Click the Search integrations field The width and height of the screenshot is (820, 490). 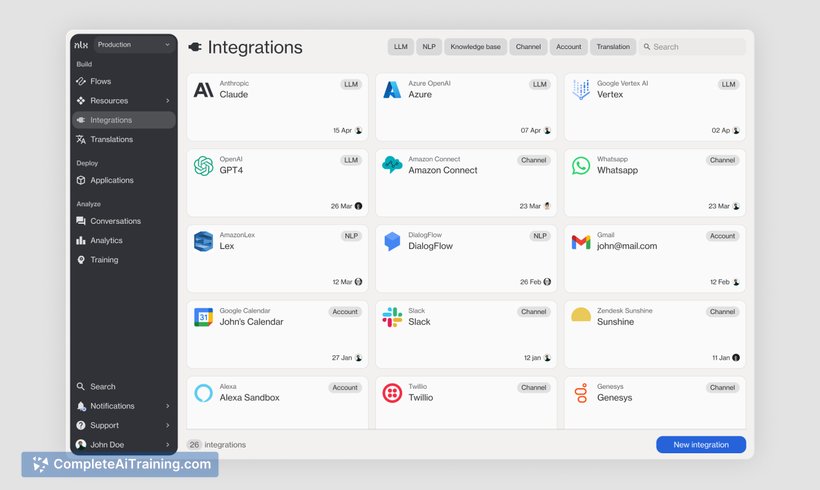pyautogui.click(x=692, y=47)
